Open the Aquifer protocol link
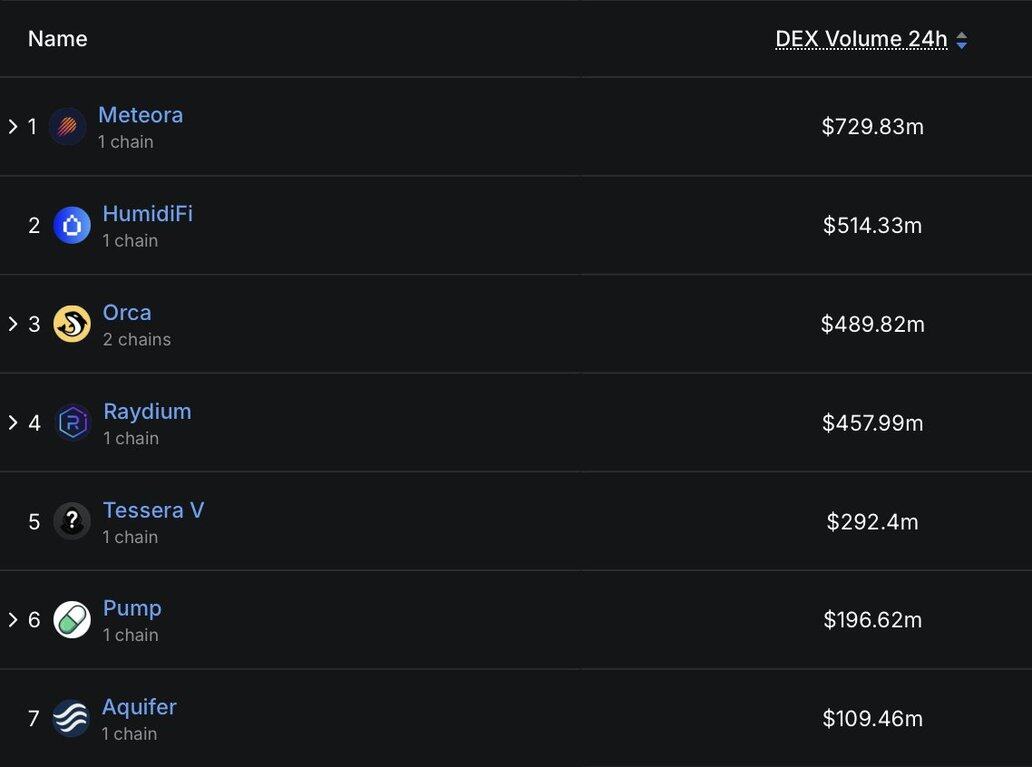The image size is (1032, 767). tap(139, 707)
